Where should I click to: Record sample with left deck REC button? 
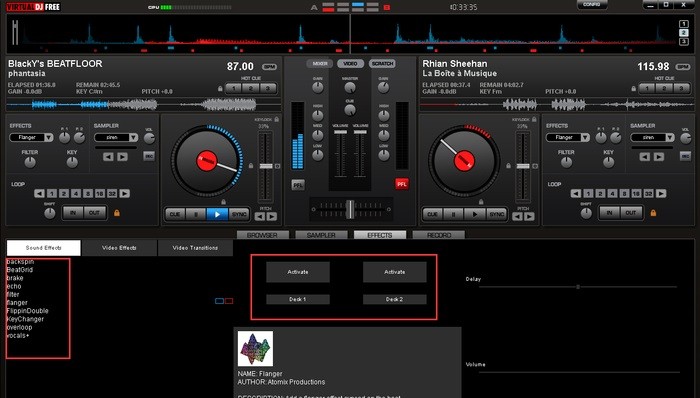pos(149,156)
